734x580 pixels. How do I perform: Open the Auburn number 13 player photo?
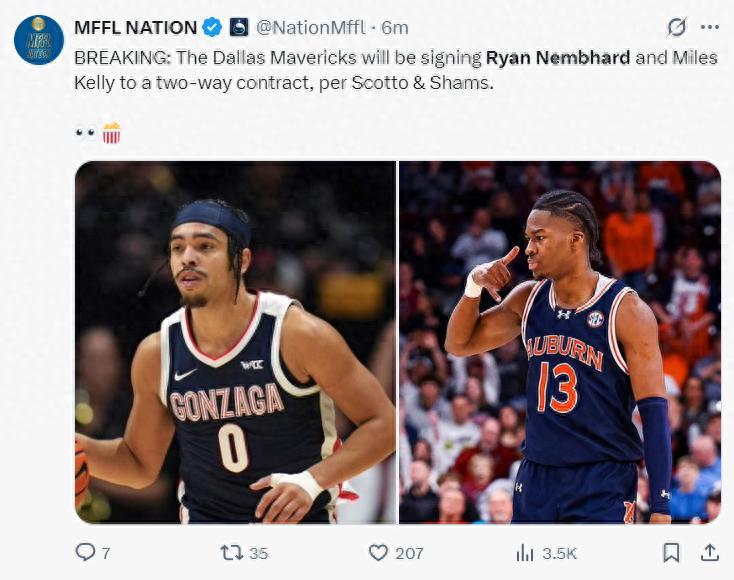560,342
